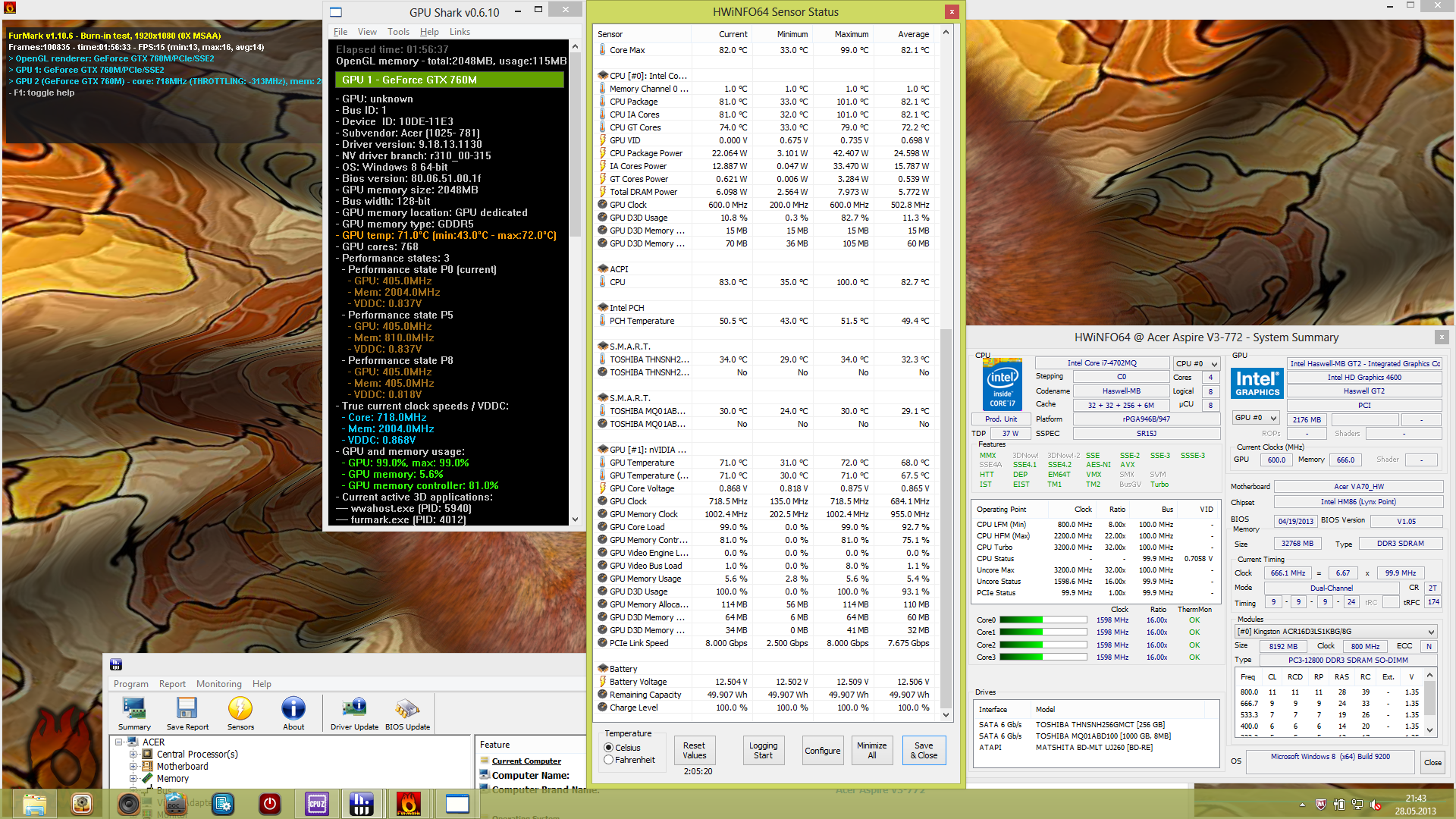Switch to FurMark taskbar icon
Image resolution: width=1456 pixels, height=819 pixels.
tap(409, 804)
